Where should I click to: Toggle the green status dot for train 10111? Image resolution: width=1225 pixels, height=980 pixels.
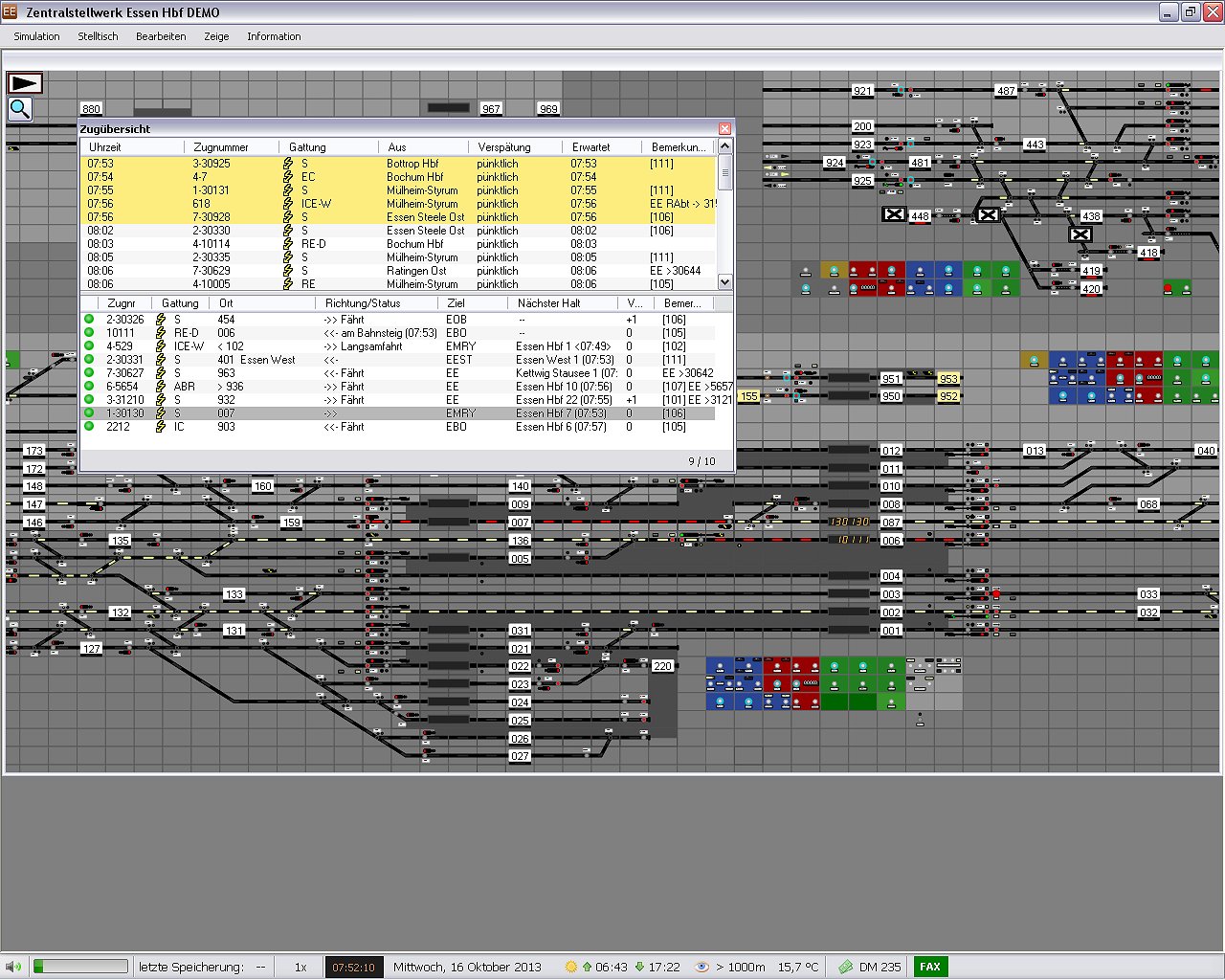pos(89,333)
